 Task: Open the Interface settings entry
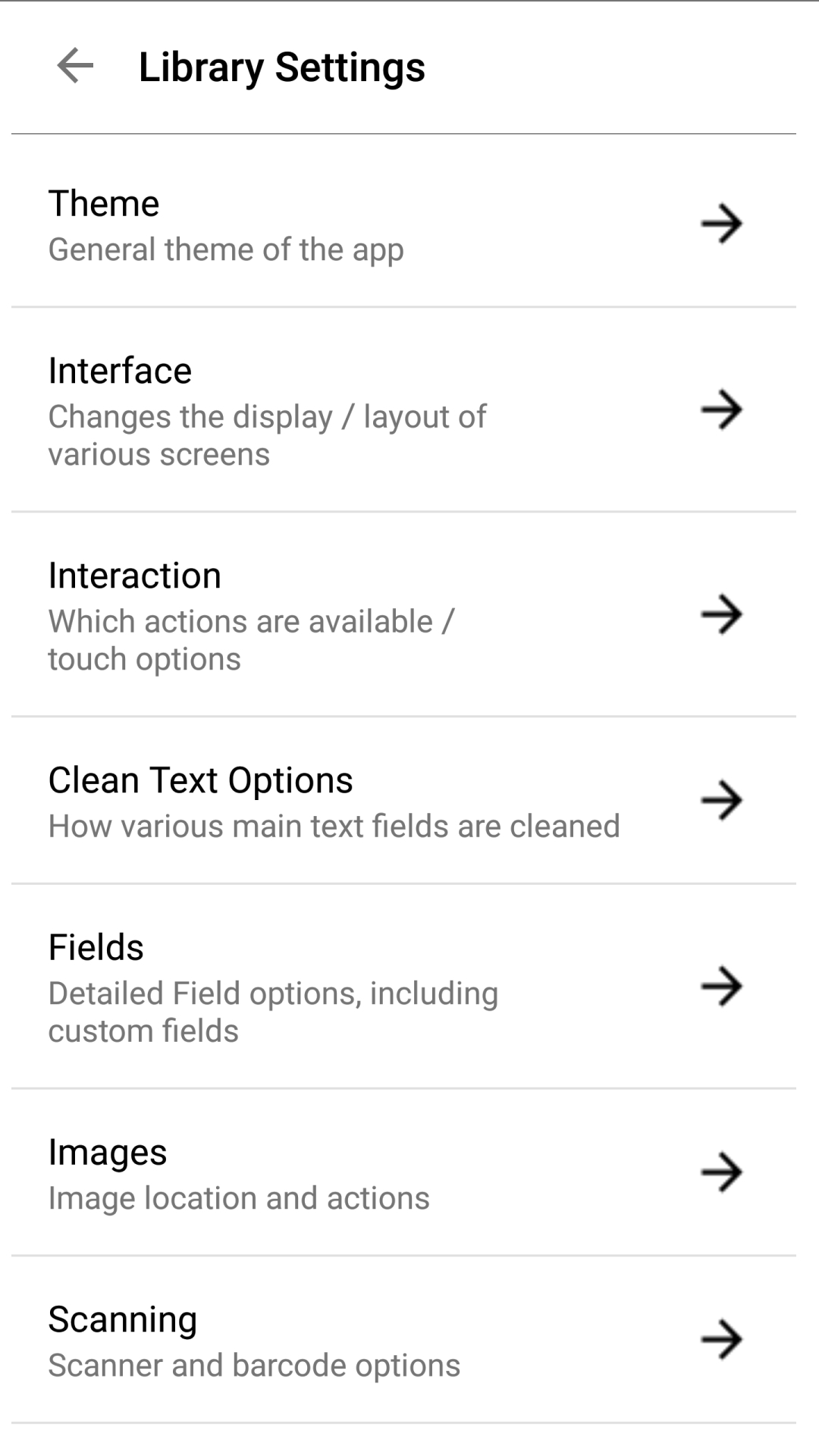(x=120, y=371)
